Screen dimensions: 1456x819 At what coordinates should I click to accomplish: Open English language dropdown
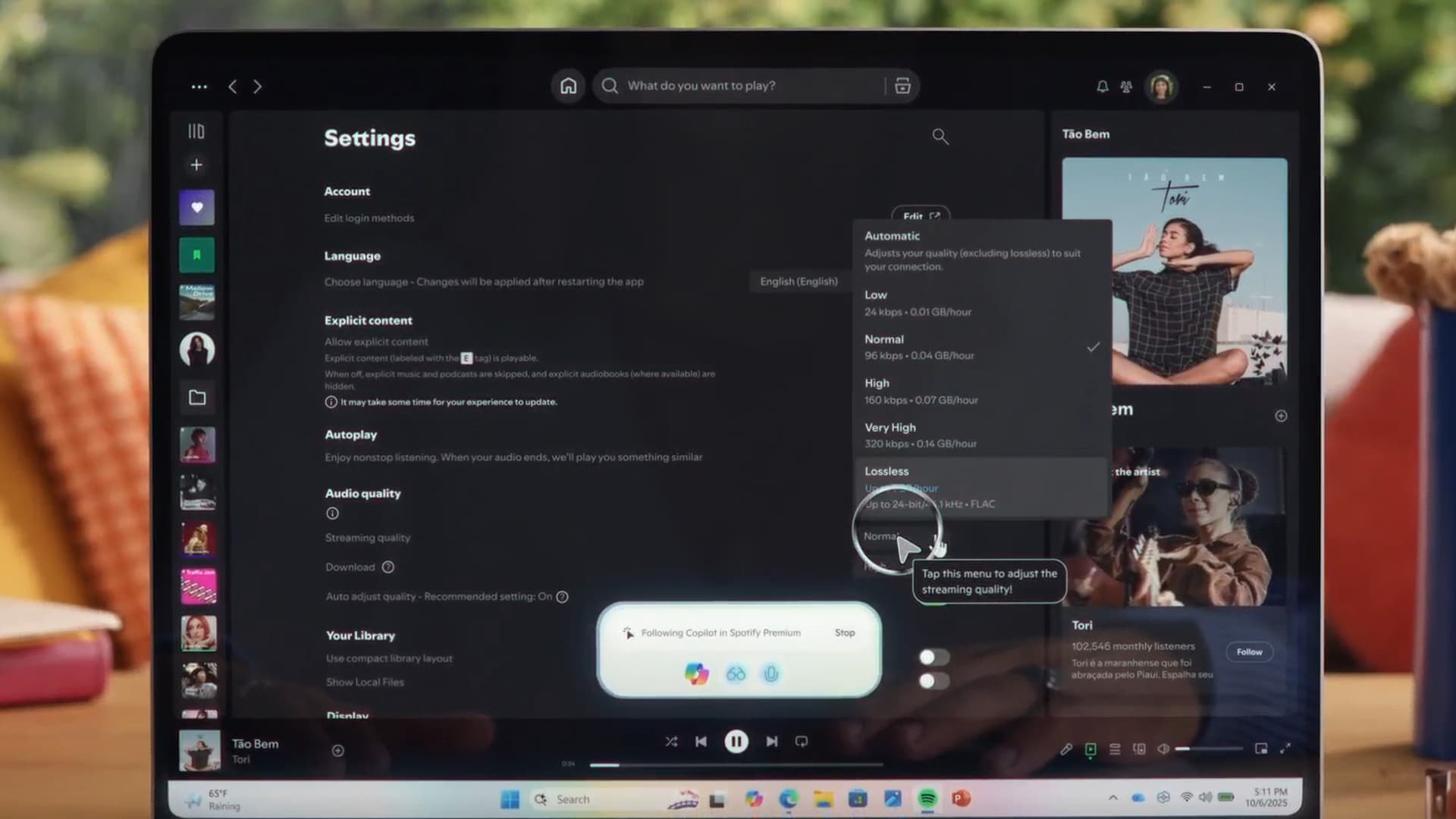click(x=799, y=281)
